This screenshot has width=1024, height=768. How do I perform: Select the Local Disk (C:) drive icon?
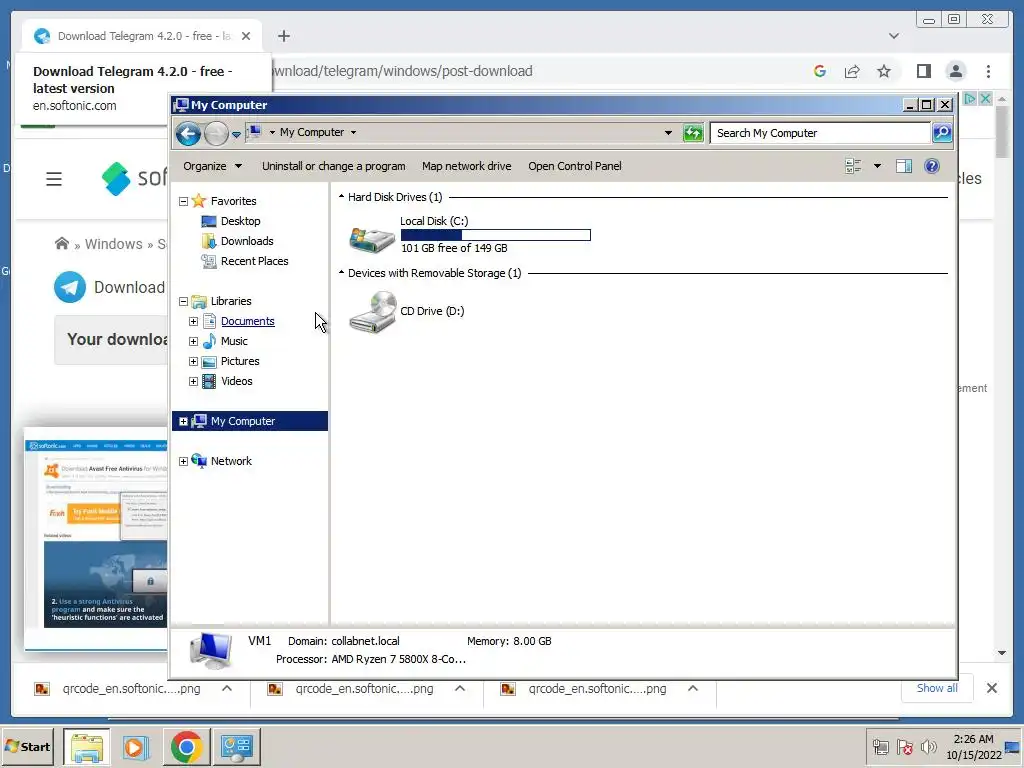(372, 239)
